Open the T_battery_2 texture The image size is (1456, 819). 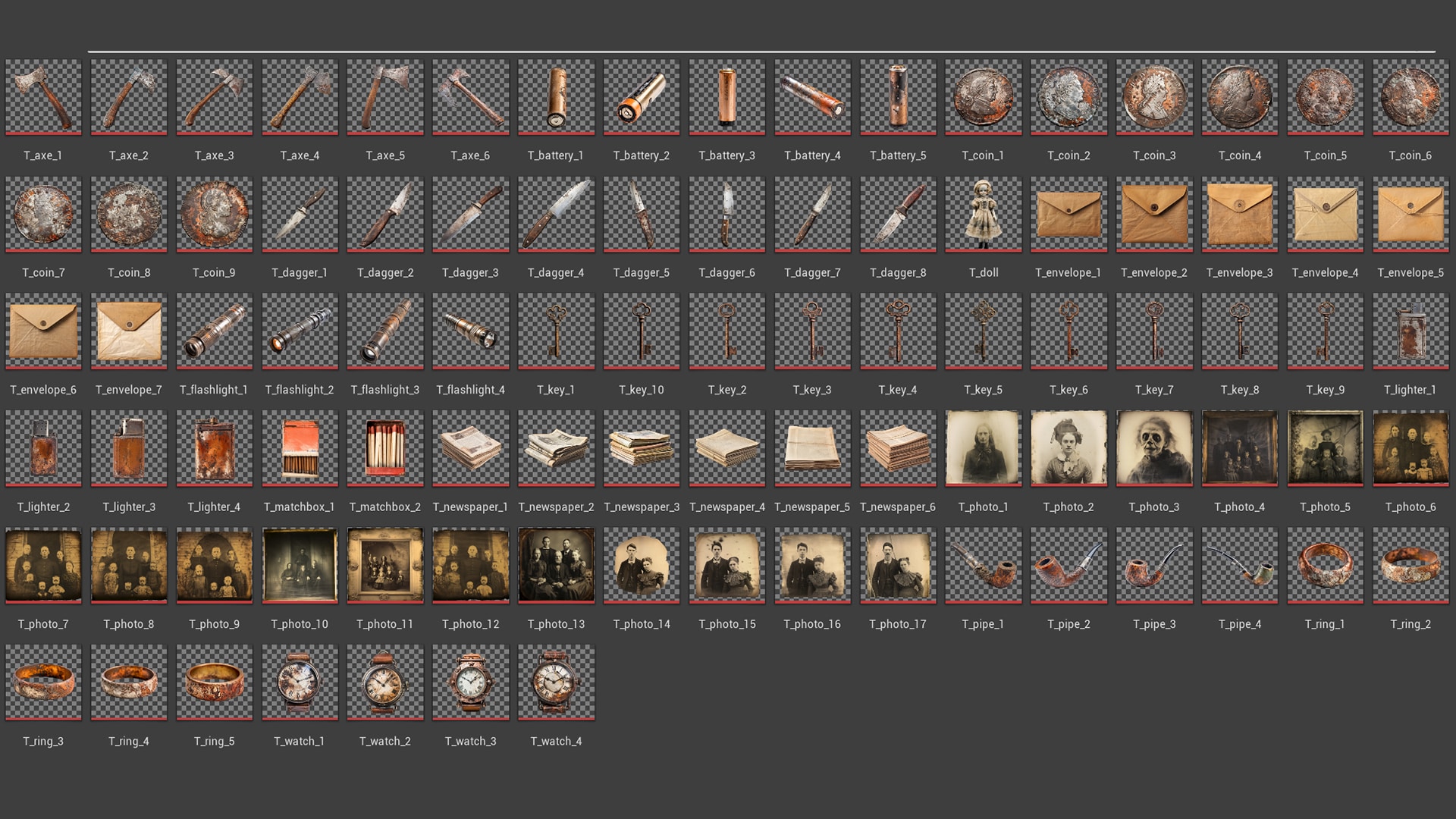(x=641, y=97)
